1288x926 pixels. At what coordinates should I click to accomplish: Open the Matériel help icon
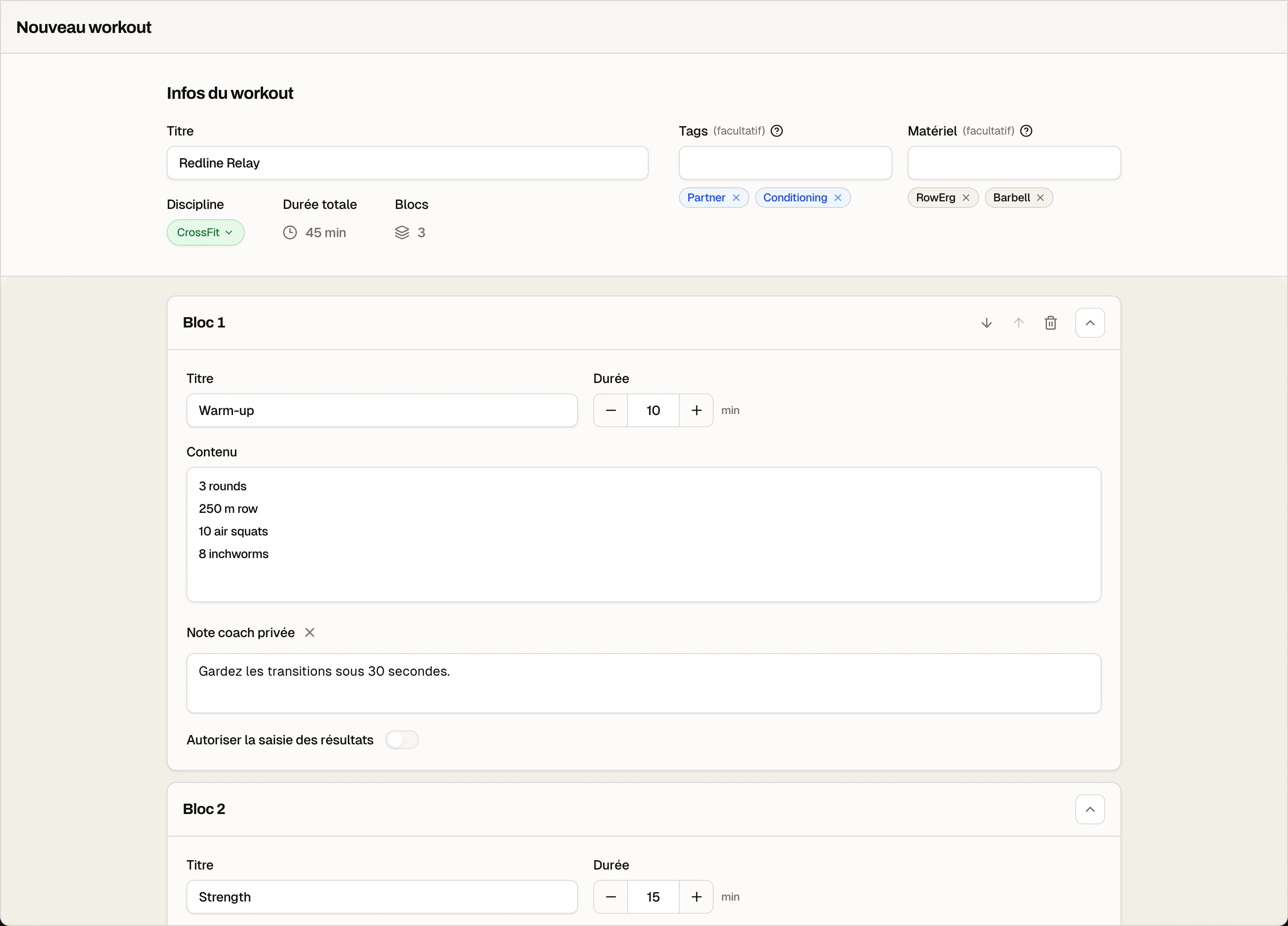click(x=1026, y=131)
